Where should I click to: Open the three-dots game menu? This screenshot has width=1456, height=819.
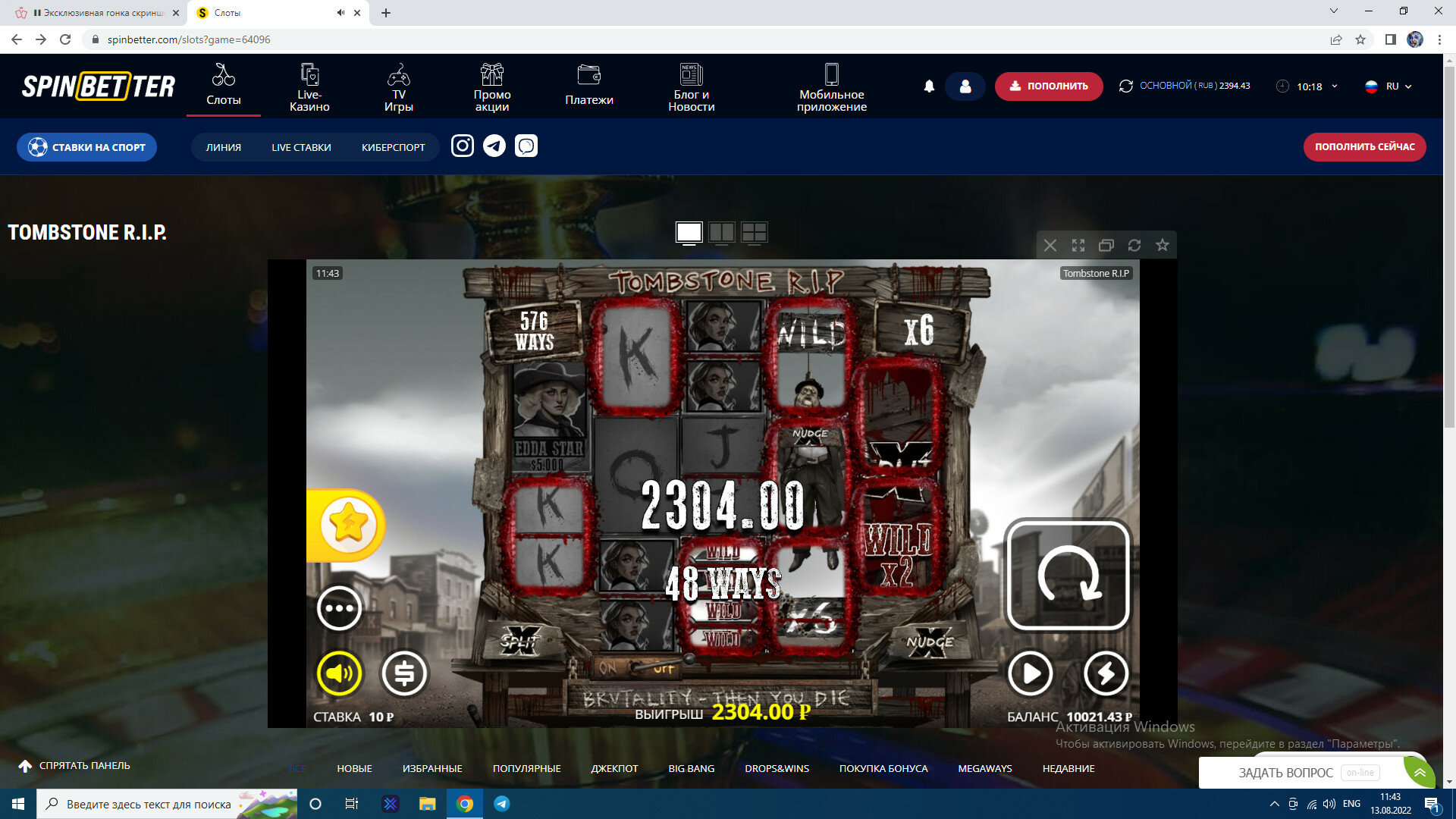(x=339, y=608)
